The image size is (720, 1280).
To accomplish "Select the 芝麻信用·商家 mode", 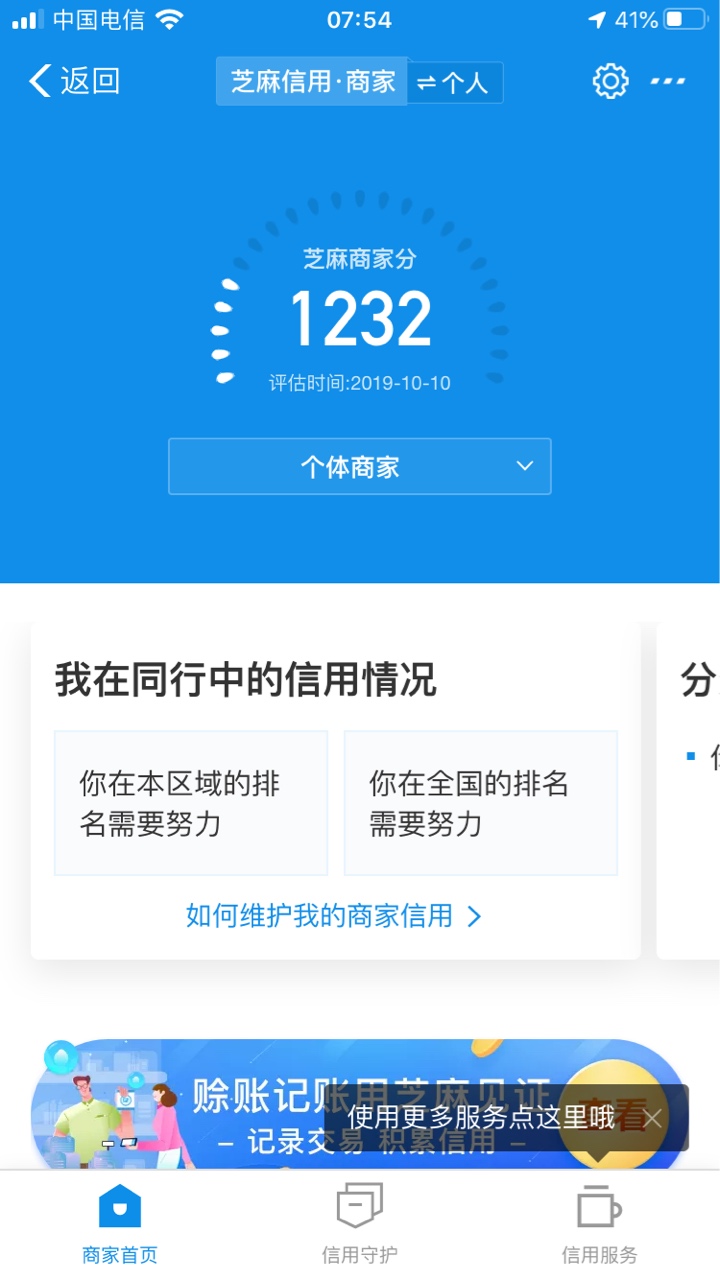I will pyautogui.click(x=313, y=81).
